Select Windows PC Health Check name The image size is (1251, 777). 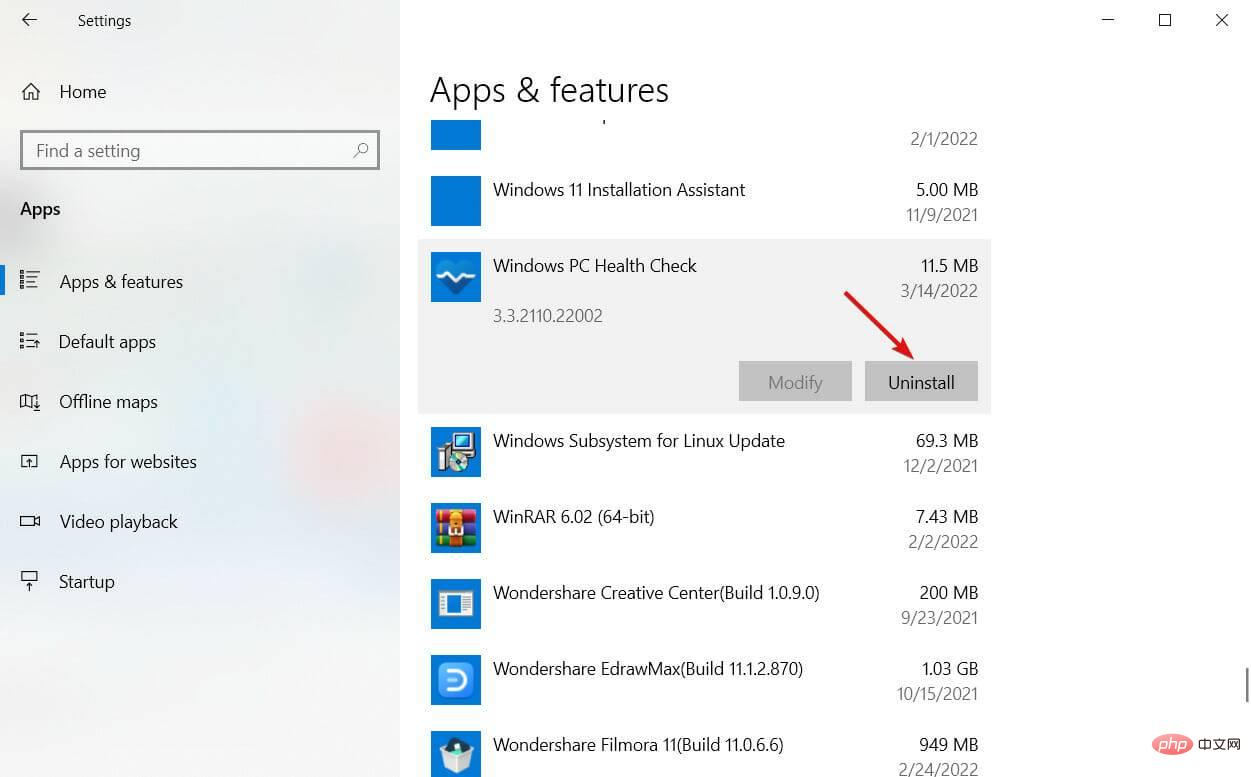tap(595, 266)
